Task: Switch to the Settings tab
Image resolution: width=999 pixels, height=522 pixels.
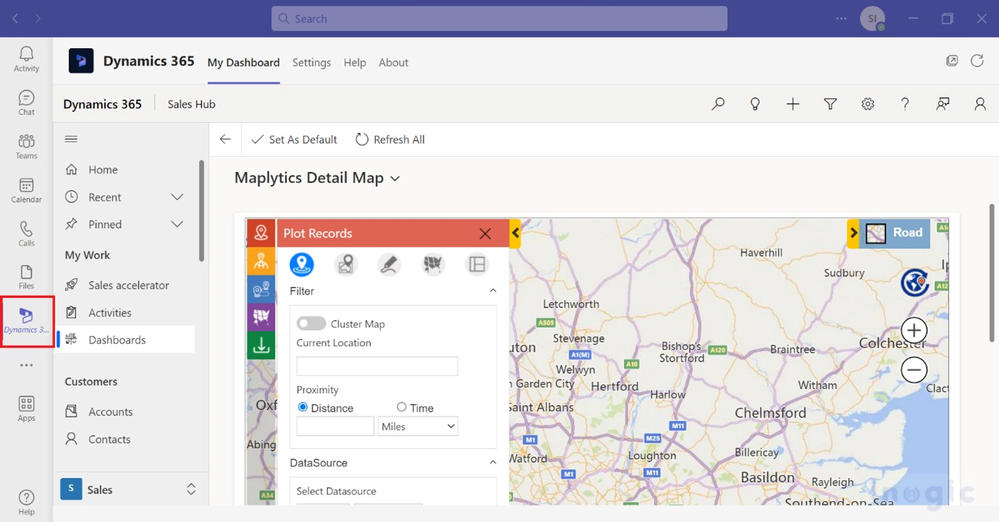Action: coord(312,62)
